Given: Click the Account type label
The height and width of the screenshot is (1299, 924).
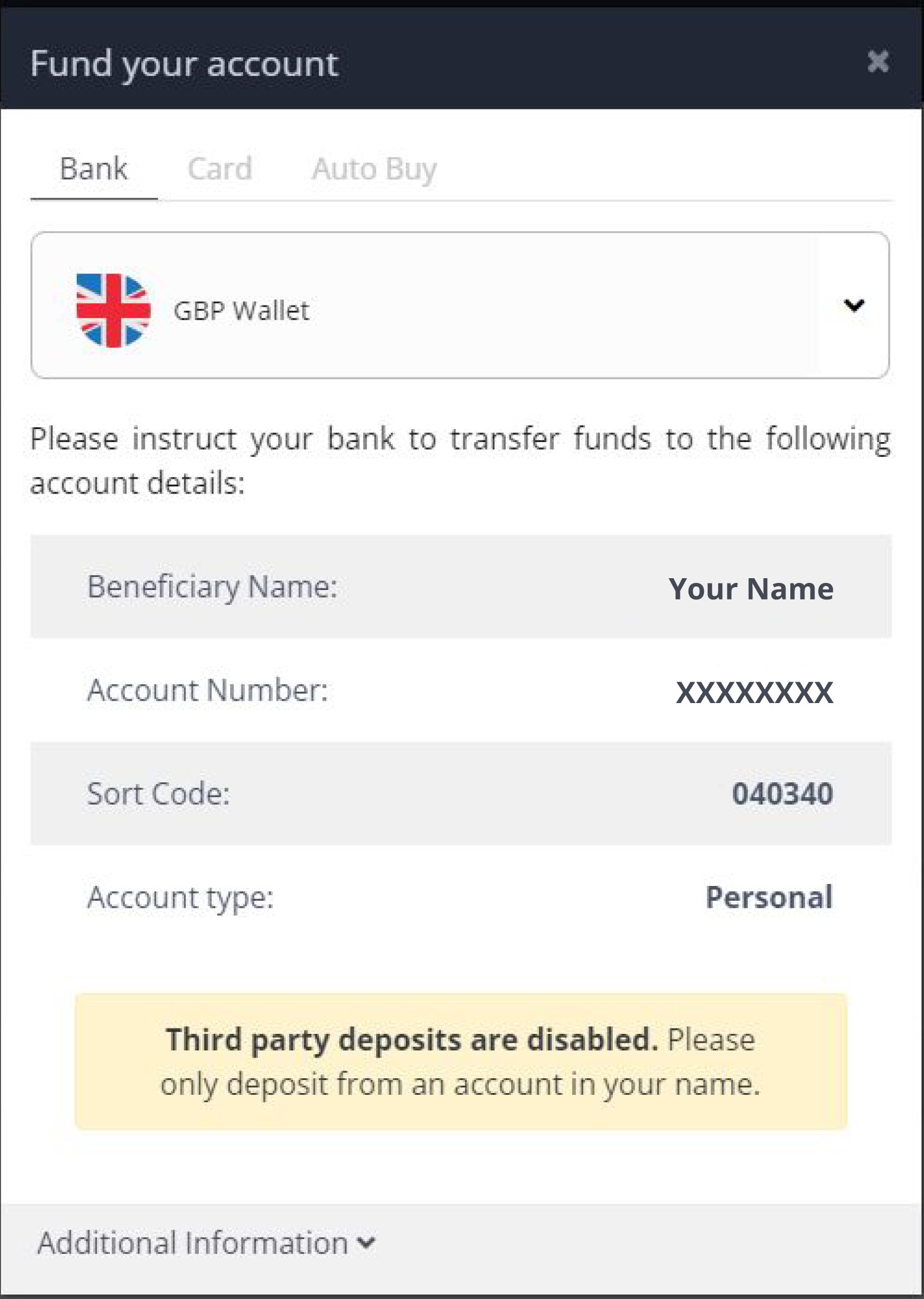Looking at the screenshot, I should coord(180,898).
